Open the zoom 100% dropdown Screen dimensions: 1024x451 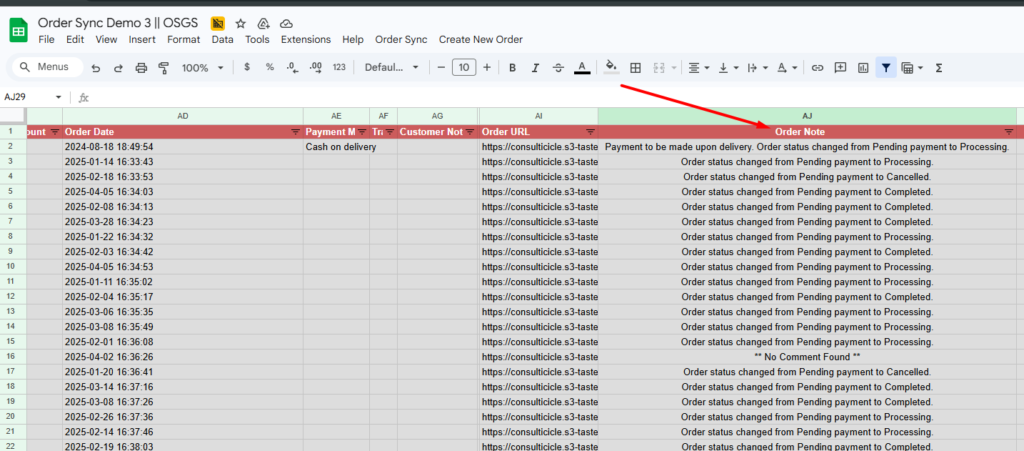point(202,67)
